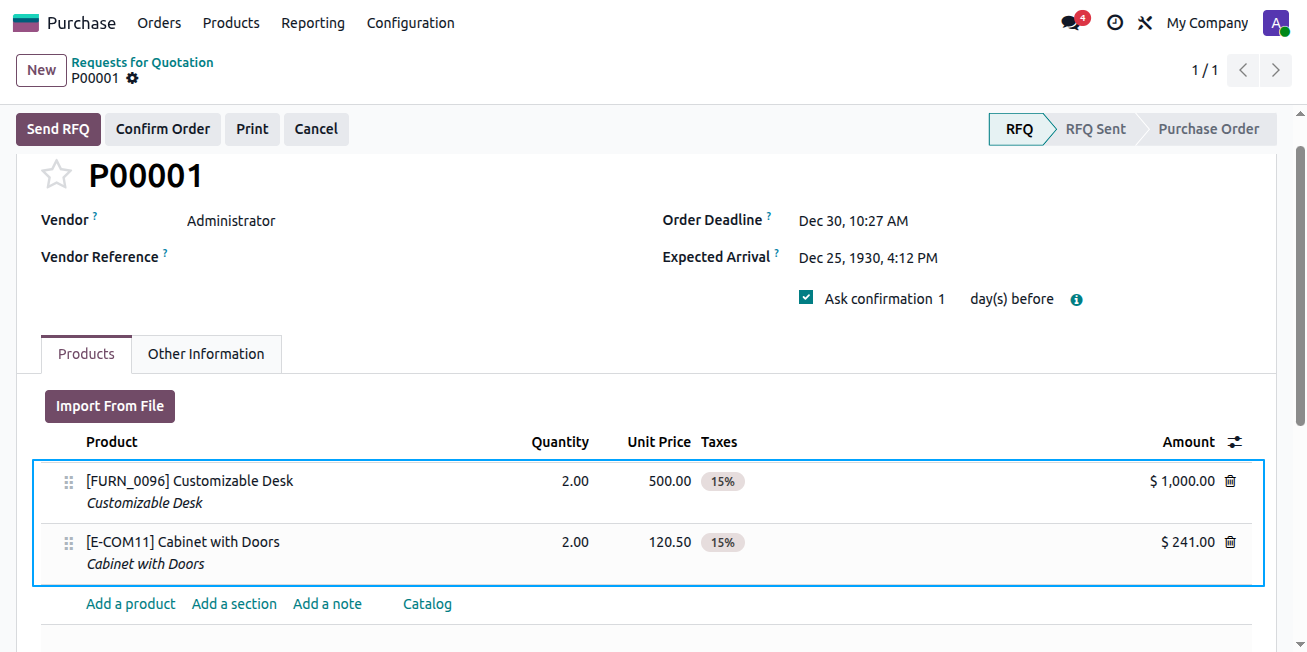Click the Print button
This screenshot has height=652, width=1307.
252,129
